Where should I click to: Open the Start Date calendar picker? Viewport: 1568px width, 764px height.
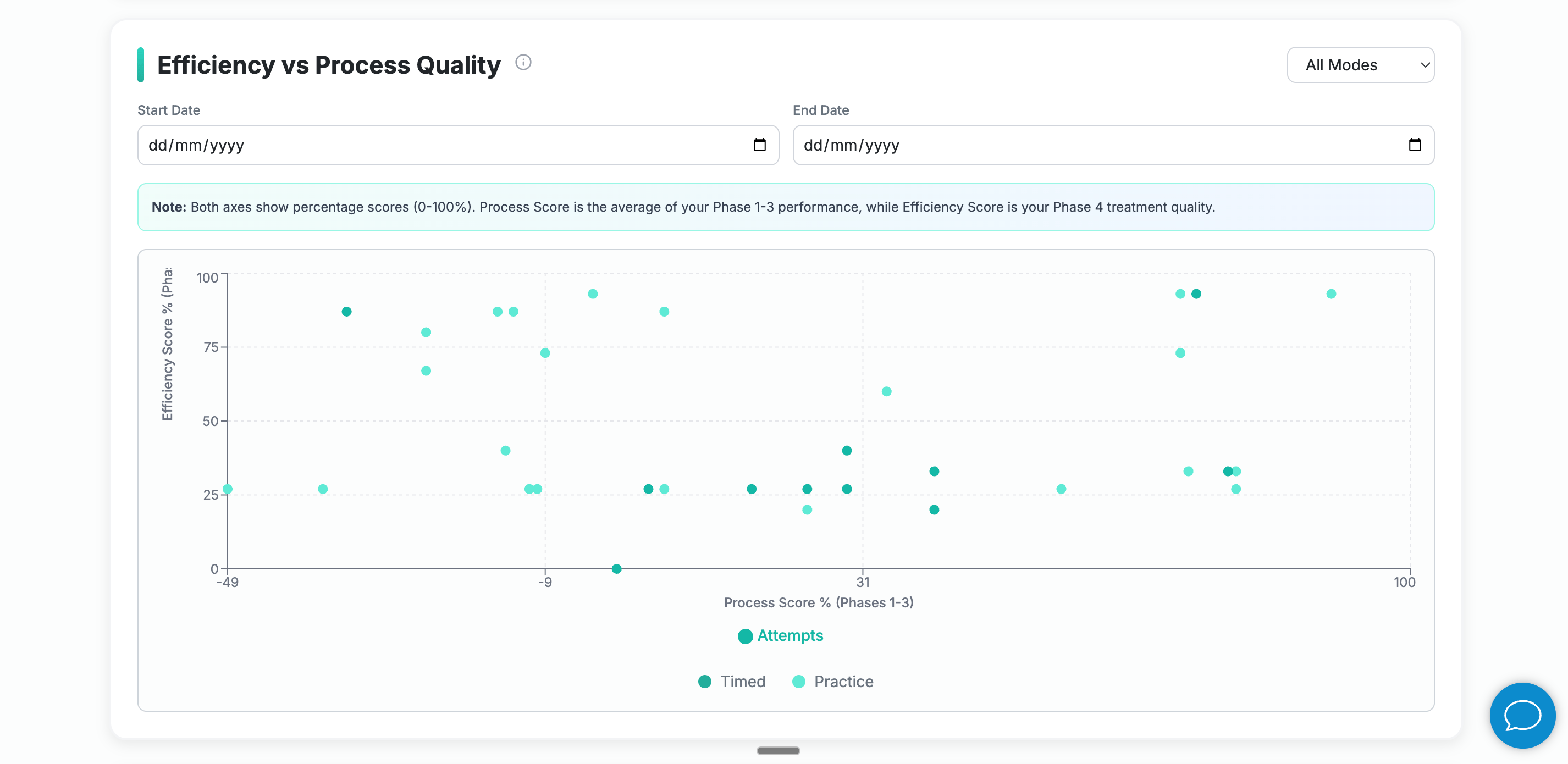759,145
